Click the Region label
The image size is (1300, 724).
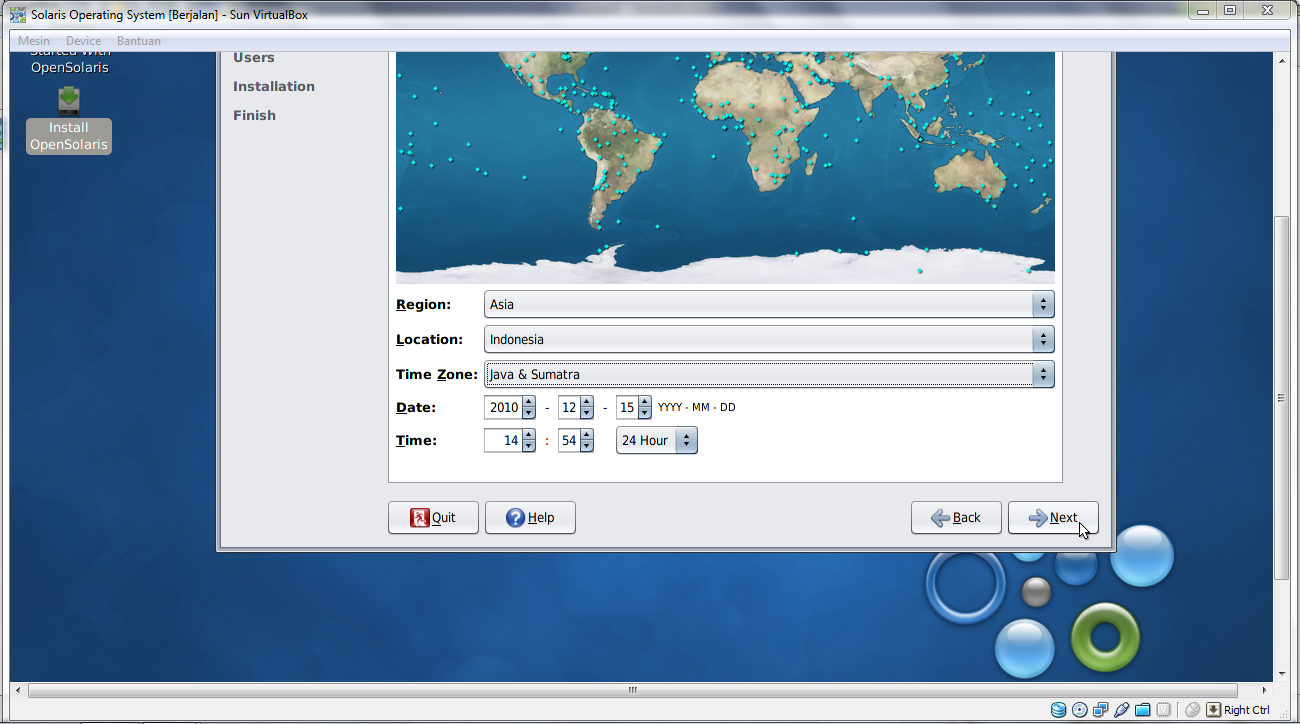(x=423, y=304)
